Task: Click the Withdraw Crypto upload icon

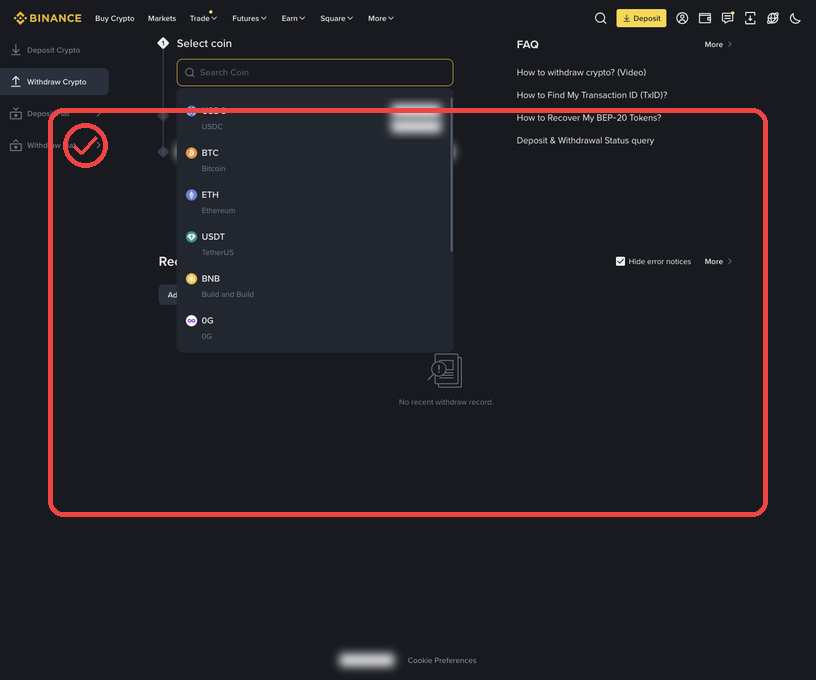Action: click(16, 82)
